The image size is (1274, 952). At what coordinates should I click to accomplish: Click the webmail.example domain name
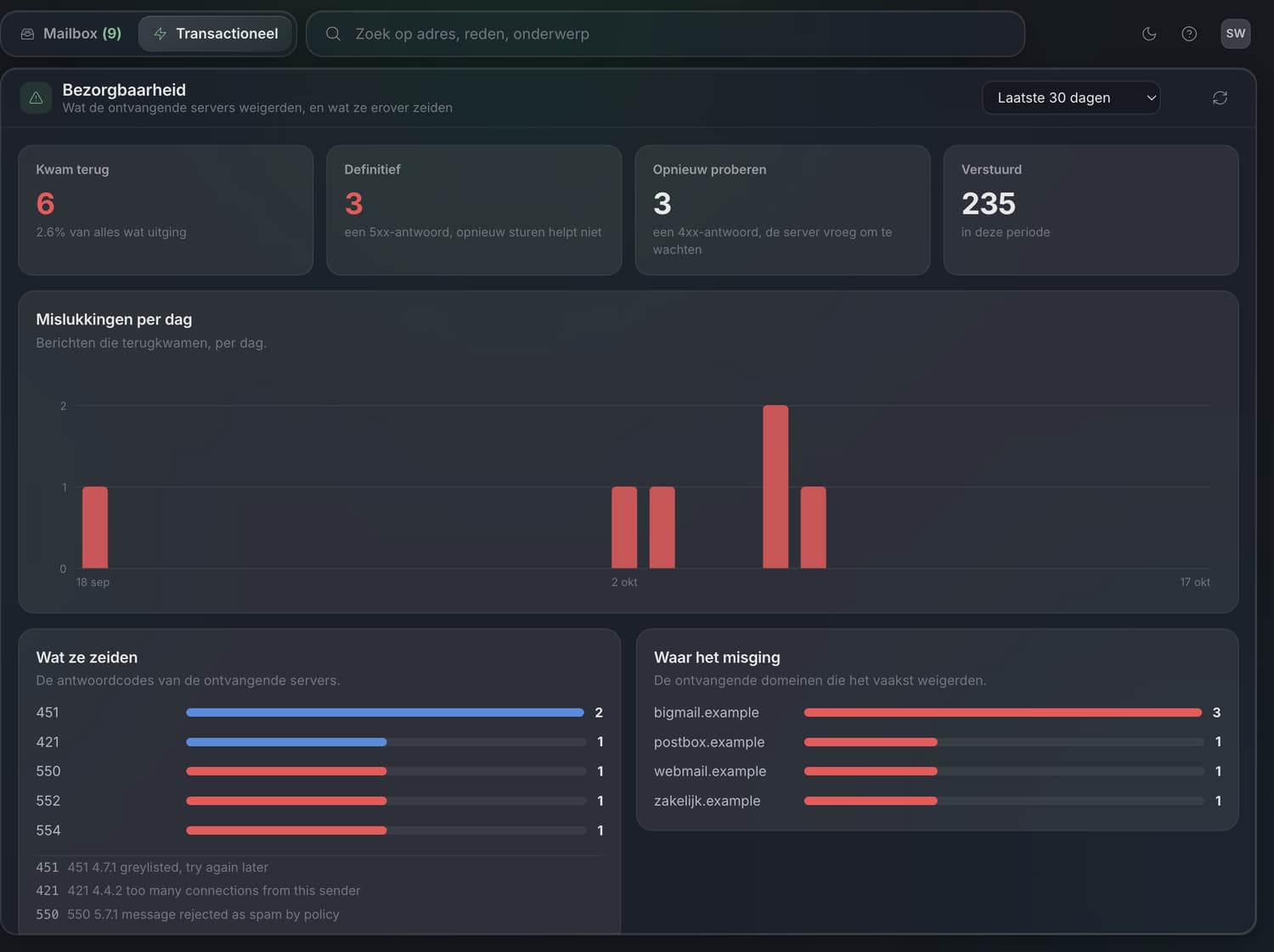710,771
